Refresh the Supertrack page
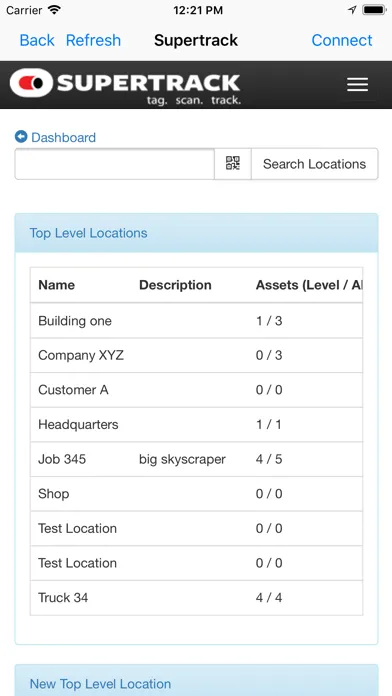This screenshot has height=696, width=392. click(x=93, y=40)
